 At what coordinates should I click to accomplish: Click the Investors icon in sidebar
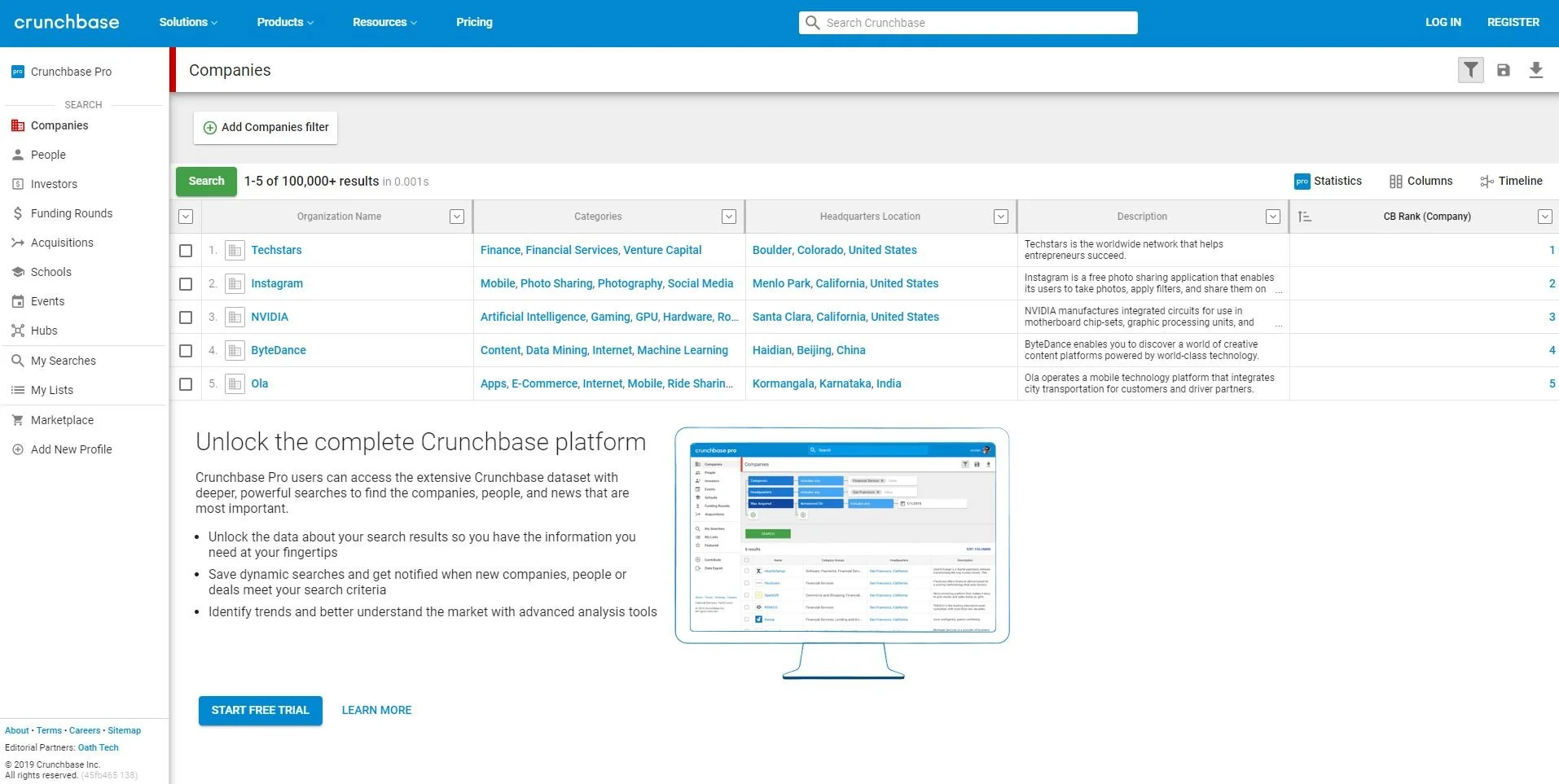coord(18,184)
